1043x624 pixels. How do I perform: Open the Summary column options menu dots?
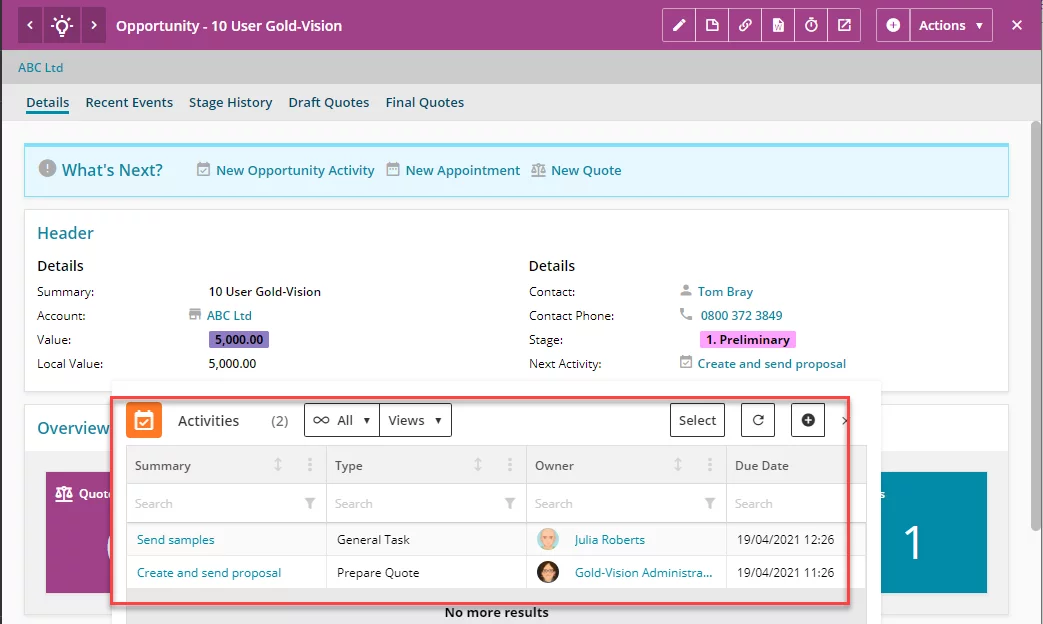point(310,465)
